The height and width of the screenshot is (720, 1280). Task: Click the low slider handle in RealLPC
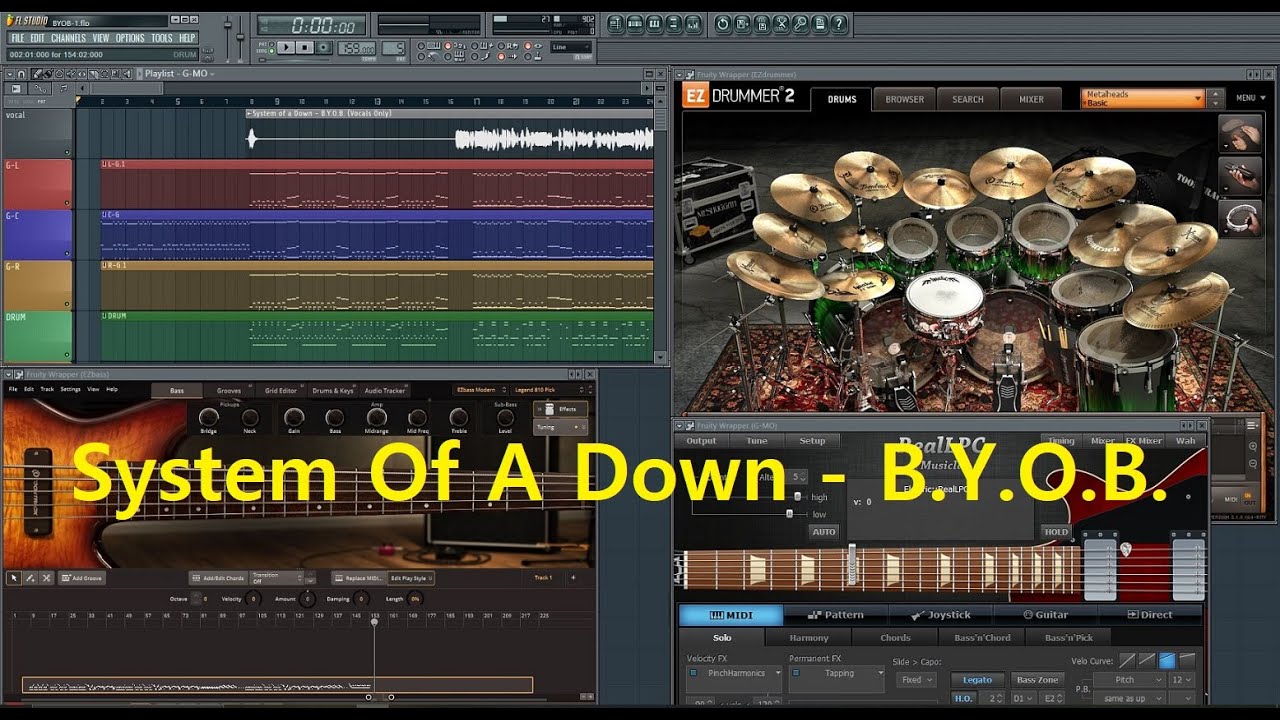tap(789, 514)
